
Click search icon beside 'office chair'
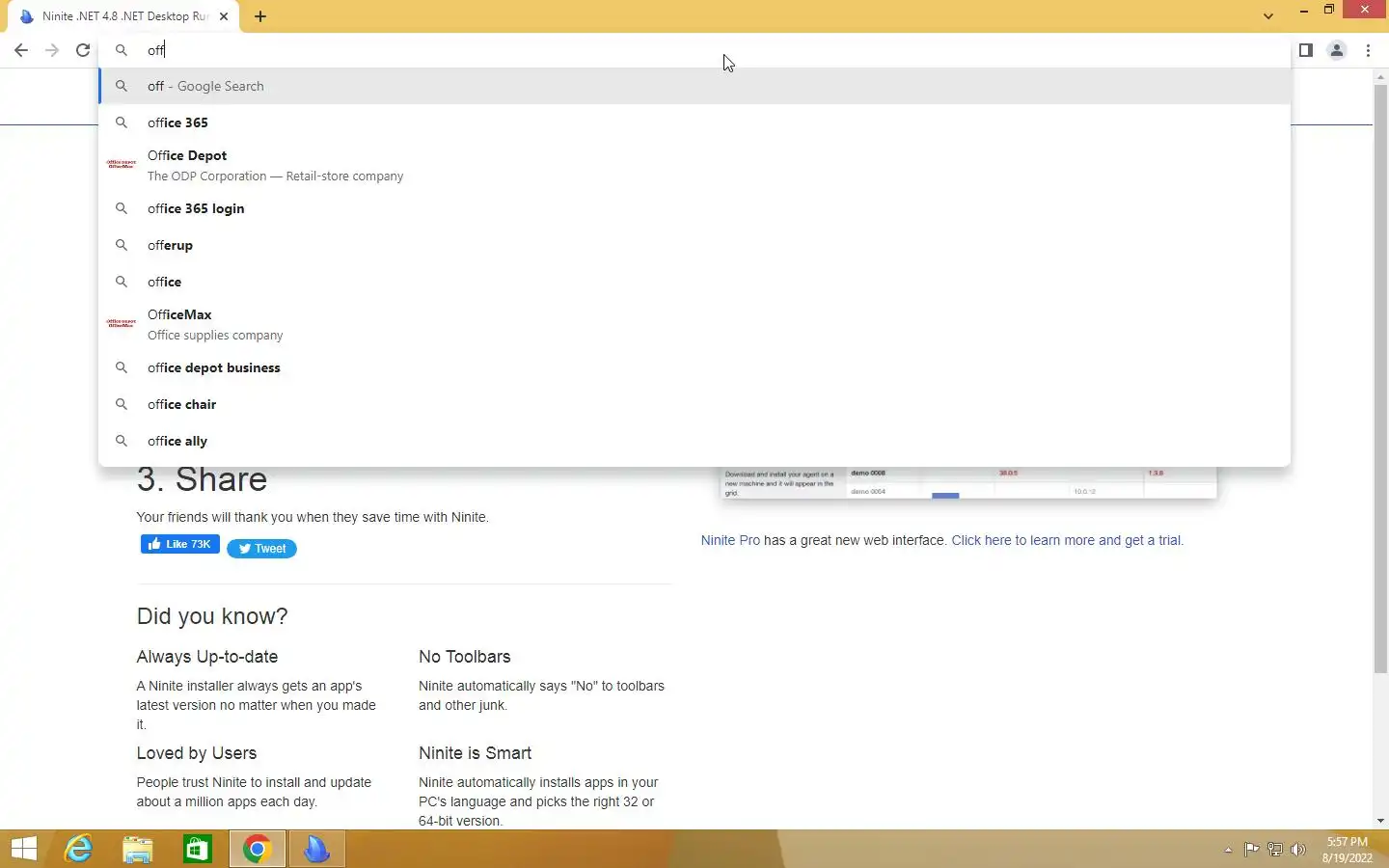pos(122,404)
